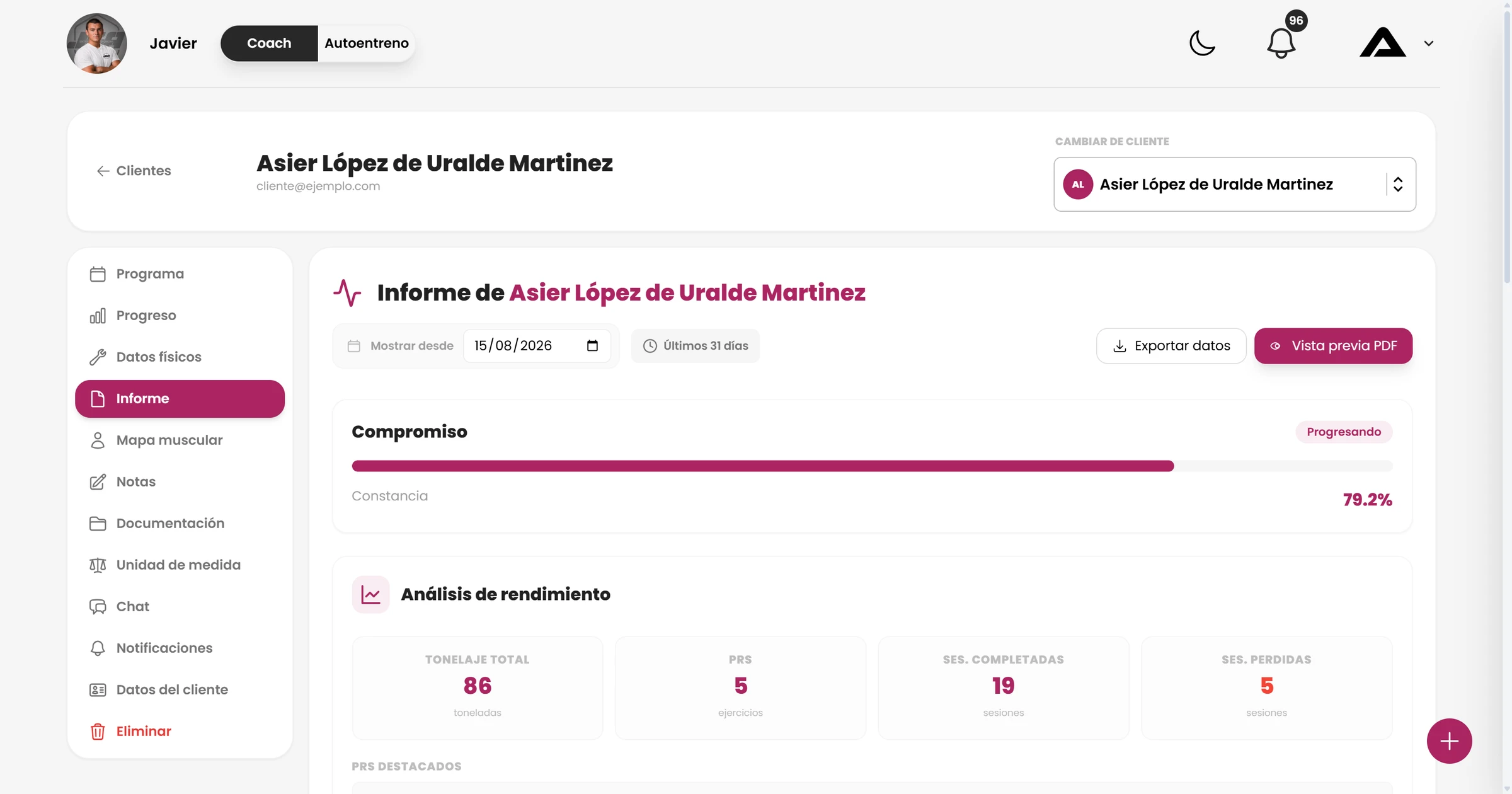The image size is (1512, 794).
Task: Click the PRS card showing 5 ejercicios
Action: tap(740, 688)
